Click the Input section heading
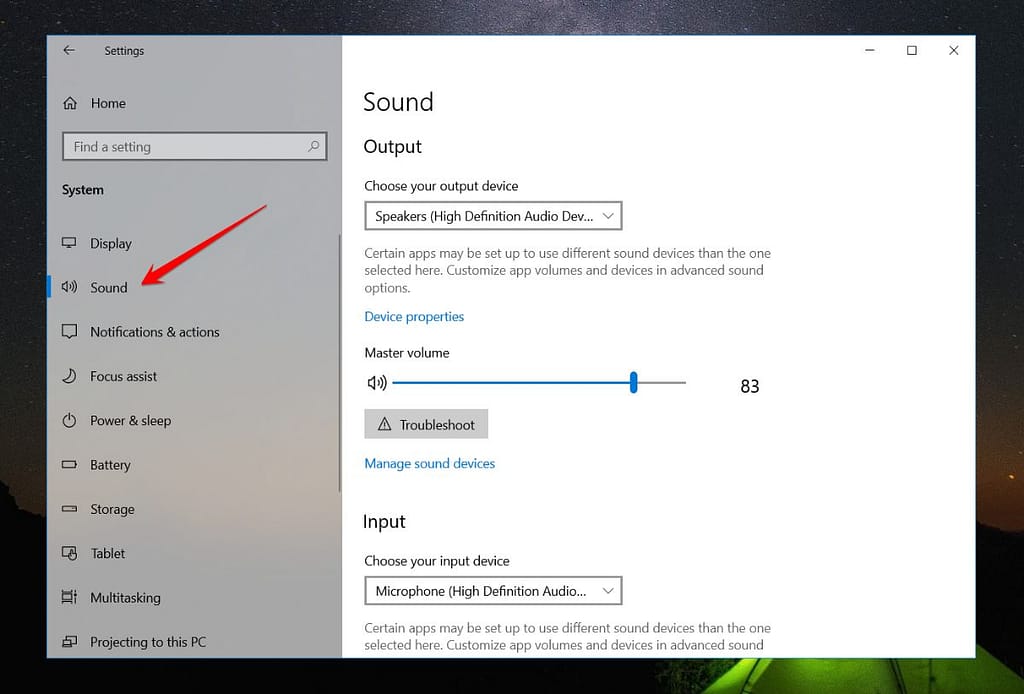Image resolution: width=1024 pixels, height=694 pixels. click(384, 522)
